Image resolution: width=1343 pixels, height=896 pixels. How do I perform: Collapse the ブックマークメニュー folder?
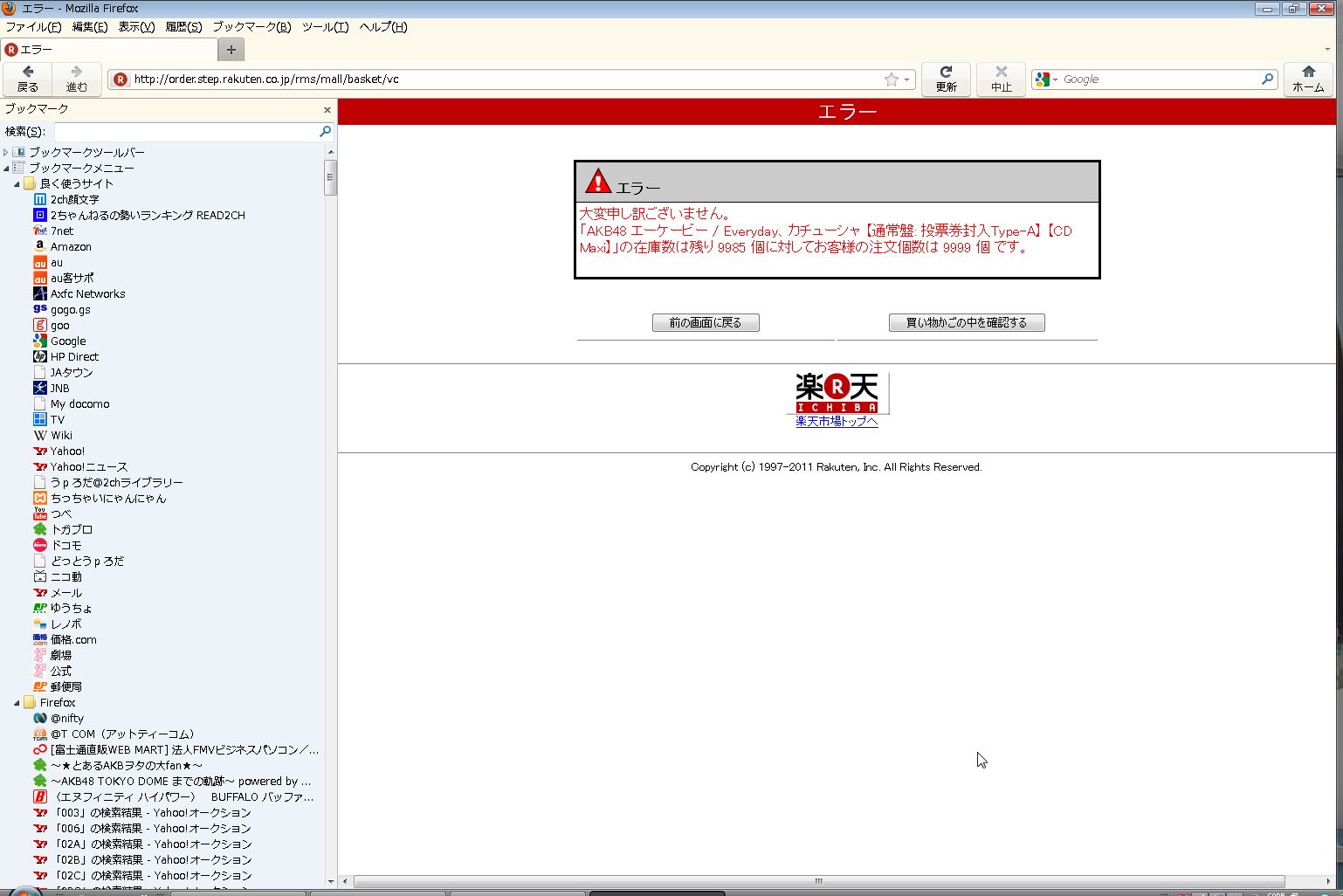pyautogui.click(x=6, y=169)
